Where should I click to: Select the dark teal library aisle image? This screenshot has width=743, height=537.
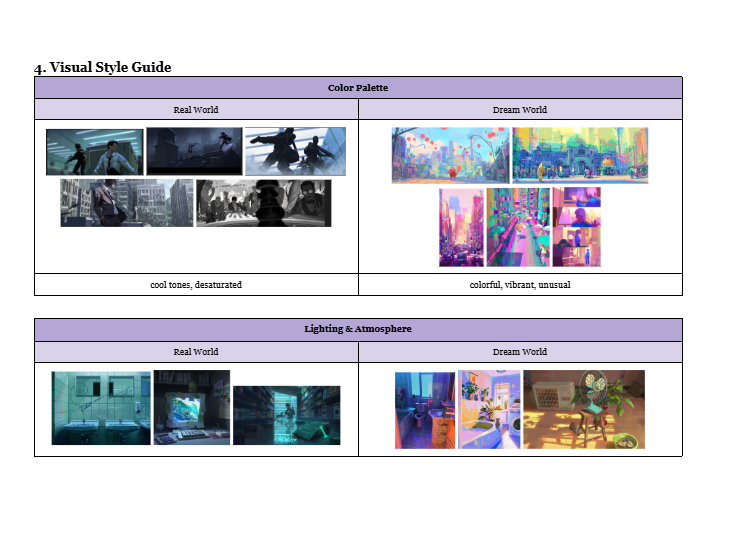tap(287, 415)
